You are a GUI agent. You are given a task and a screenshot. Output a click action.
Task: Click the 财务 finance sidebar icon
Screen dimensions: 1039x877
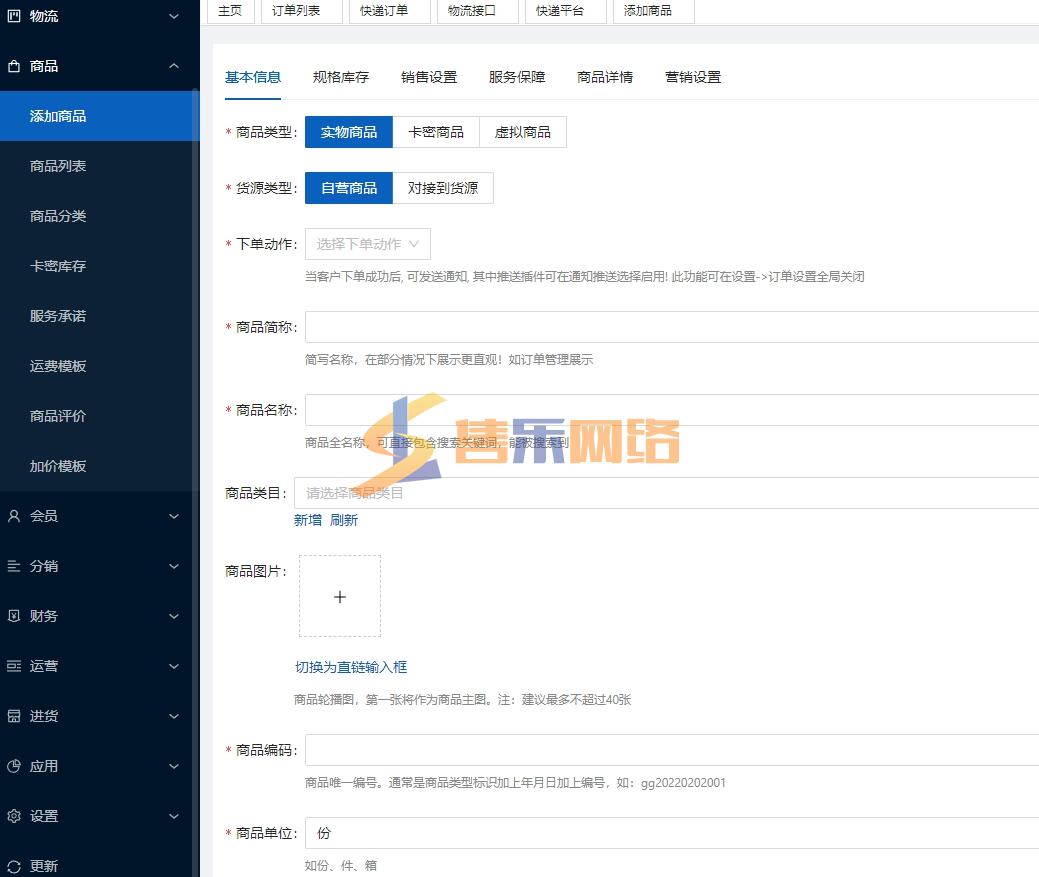click(x=14, y=616)
